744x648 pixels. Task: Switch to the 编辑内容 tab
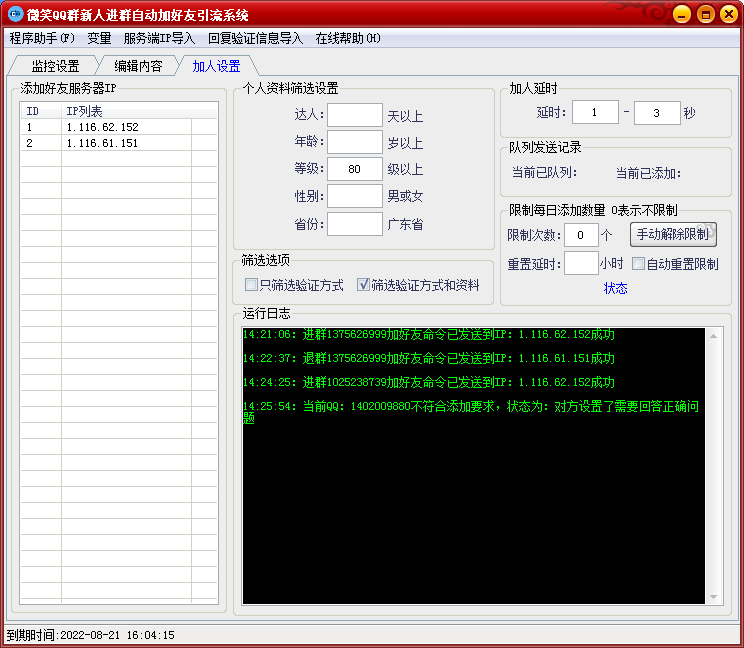click(x=138, y=66)
